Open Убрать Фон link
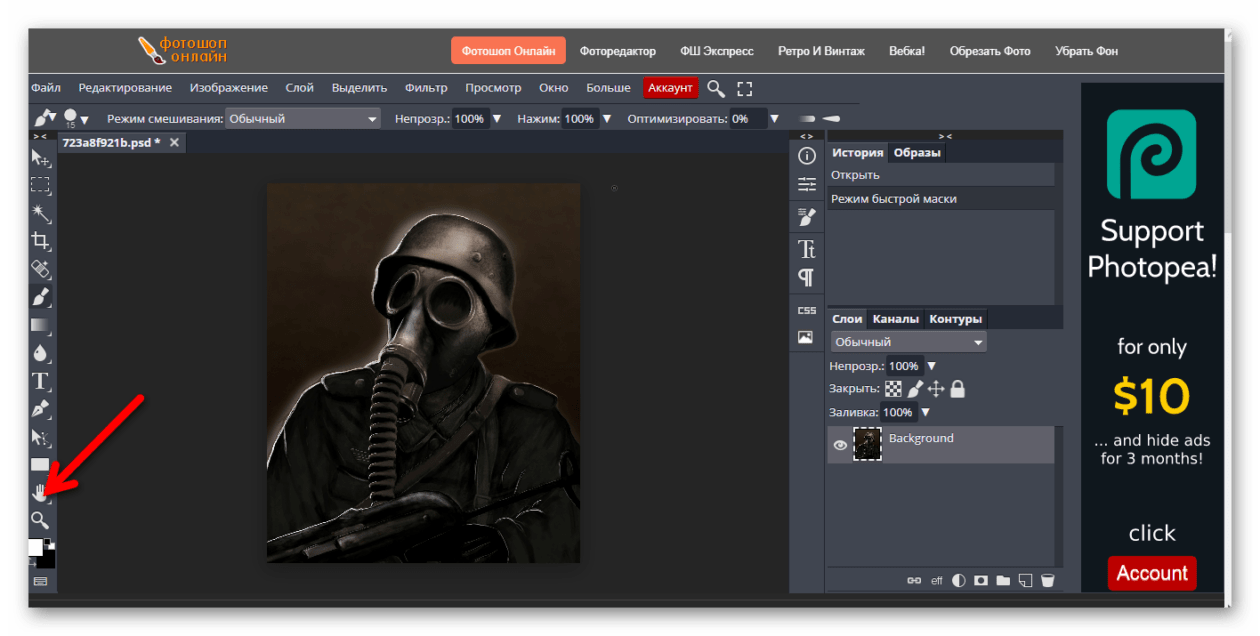 coord(1086,51)
